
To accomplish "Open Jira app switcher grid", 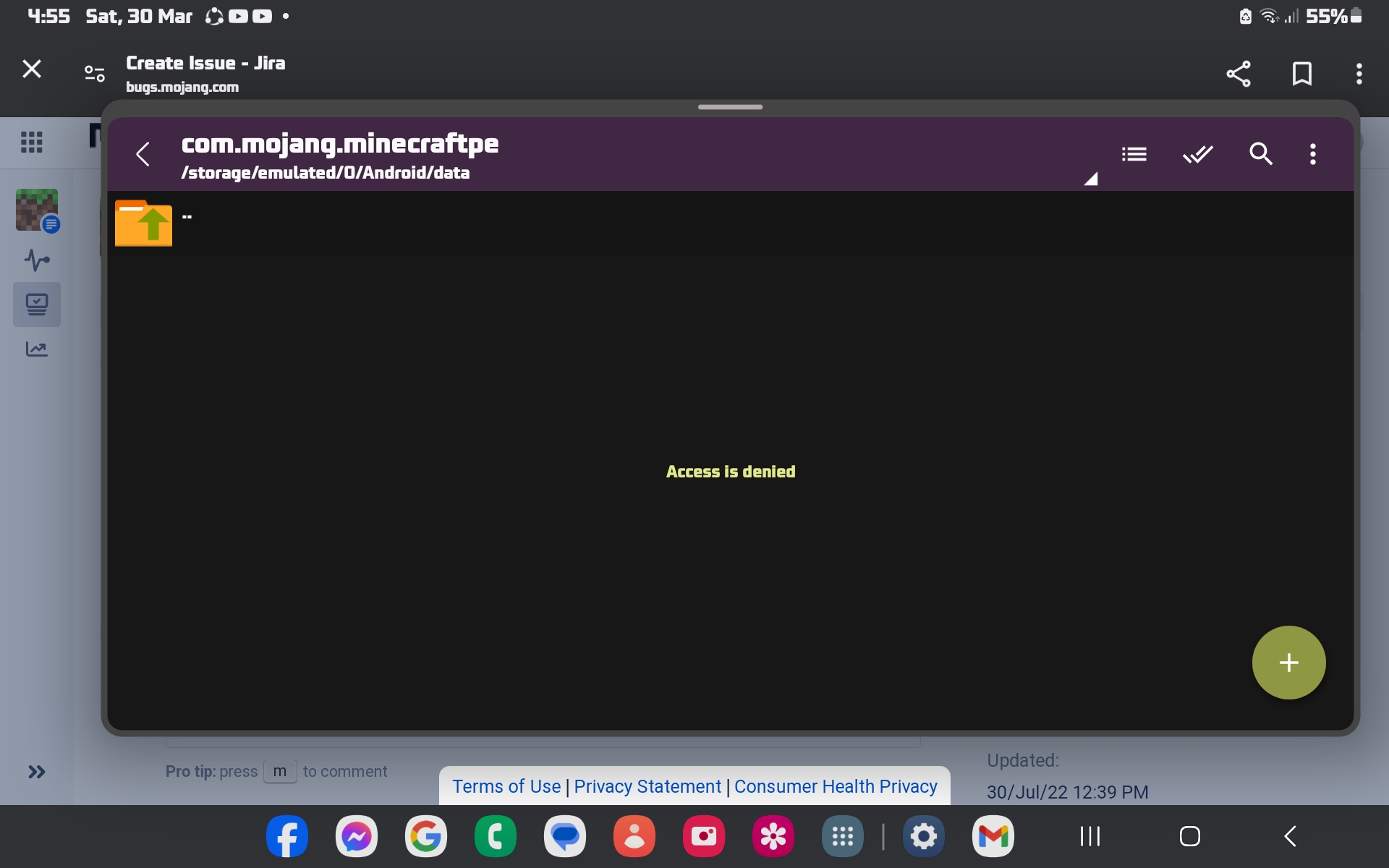I will (x=32, y=142).
